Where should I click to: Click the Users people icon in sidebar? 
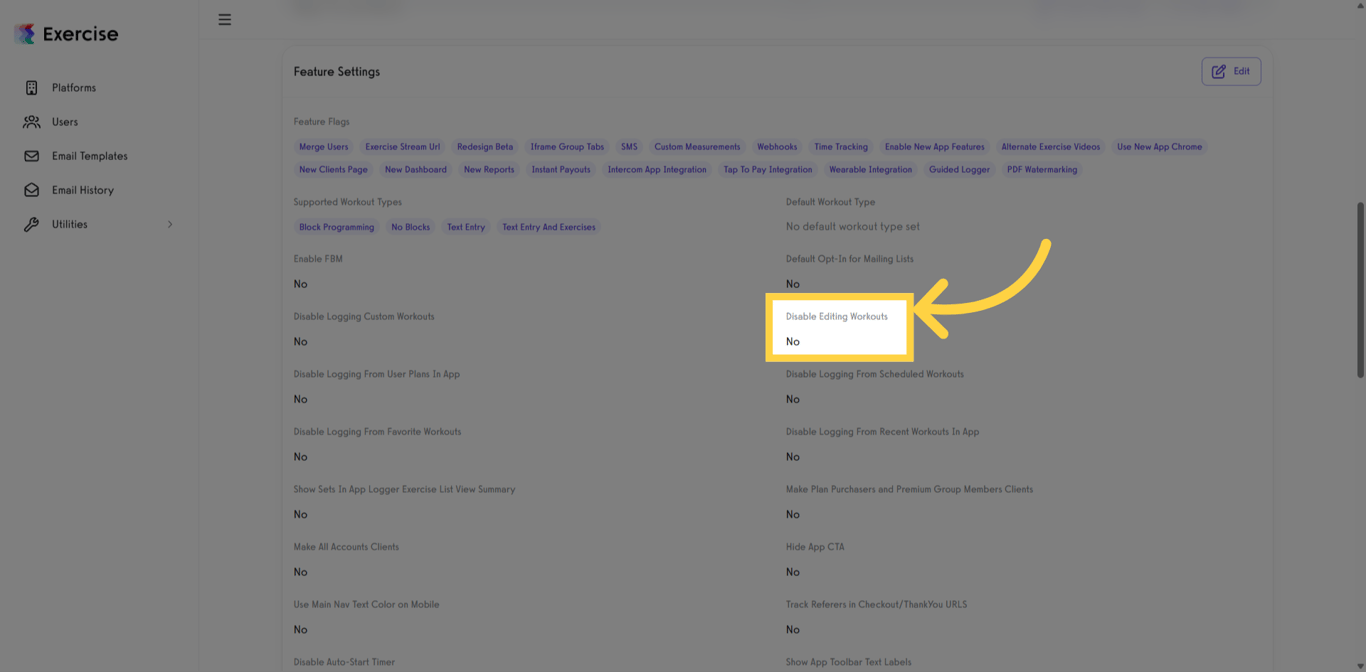click(x=31, y=121)
